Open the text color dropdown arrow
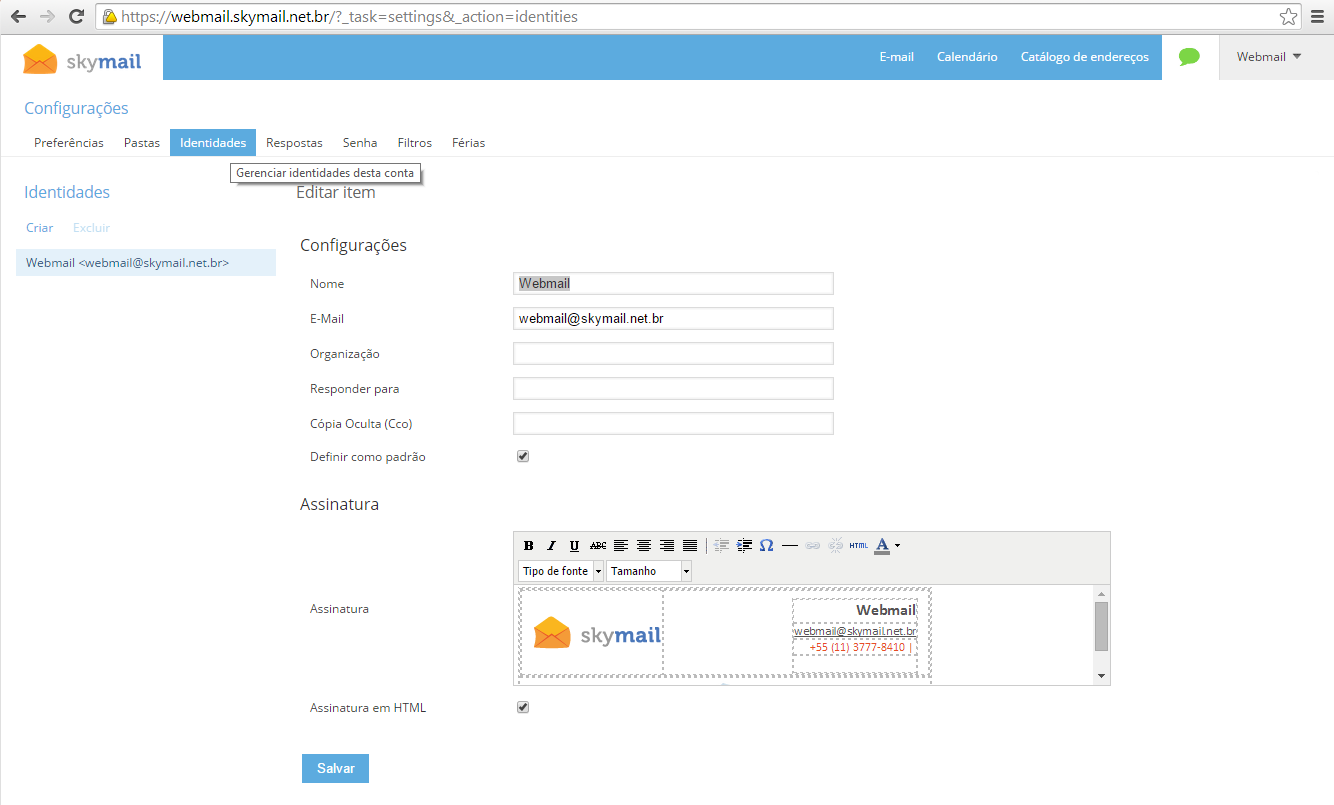 [898, 546]
